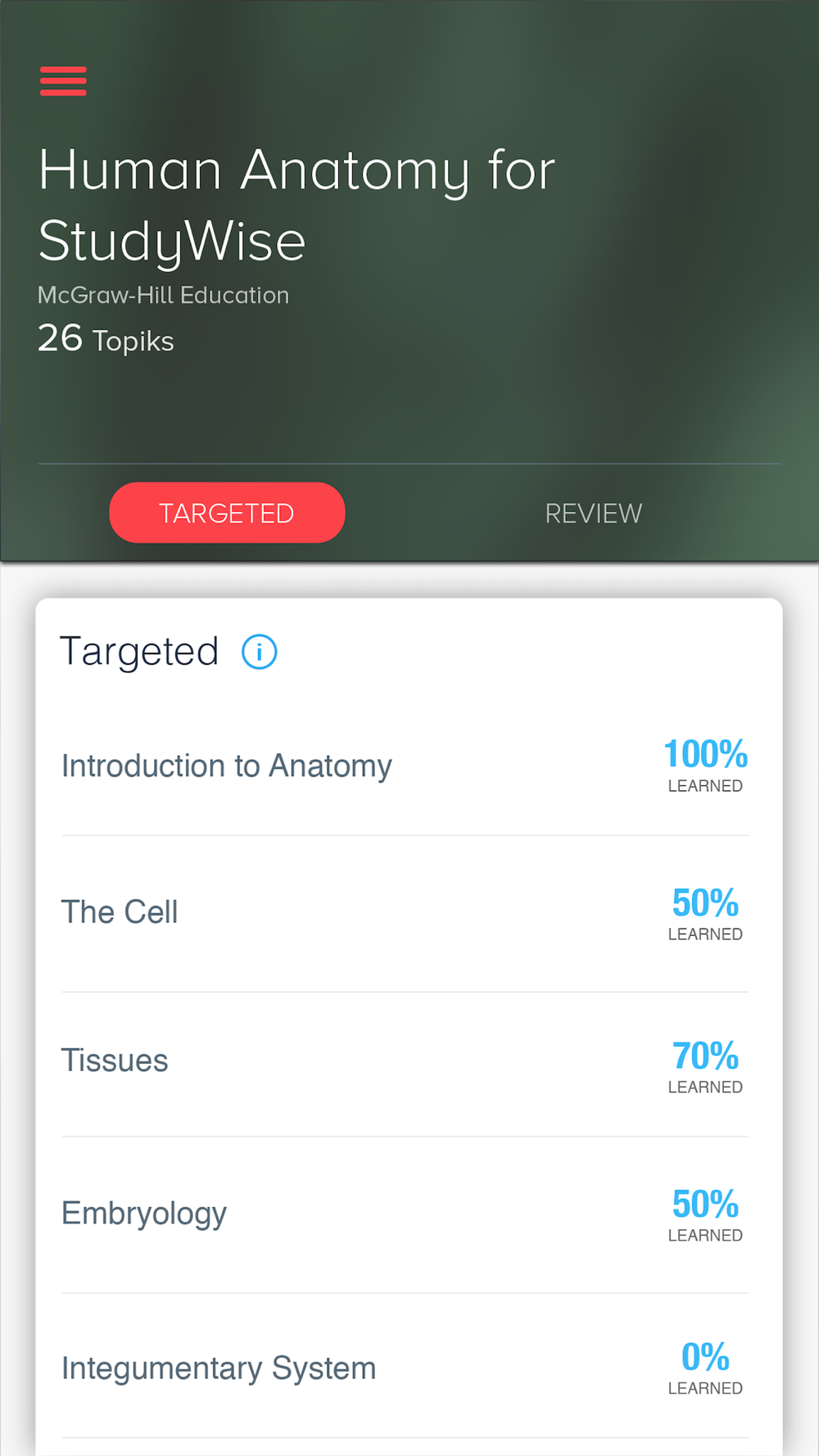Click the McGraw-Hill Education publisher label
Image resolution: width=819 pixels, height=1456 pixels.
point(164,296)
